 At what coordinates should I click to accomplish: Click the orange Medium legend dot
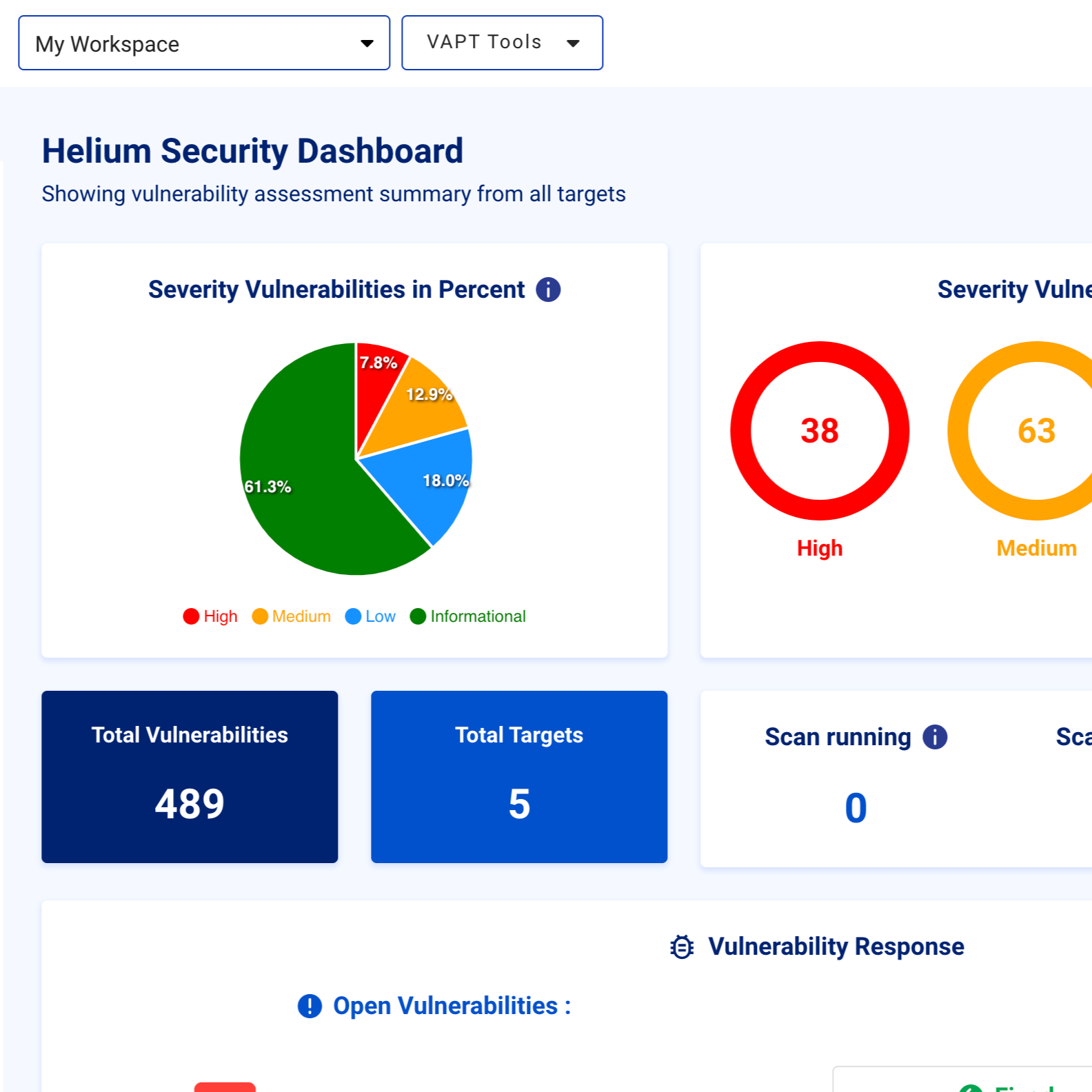(260, 616)
